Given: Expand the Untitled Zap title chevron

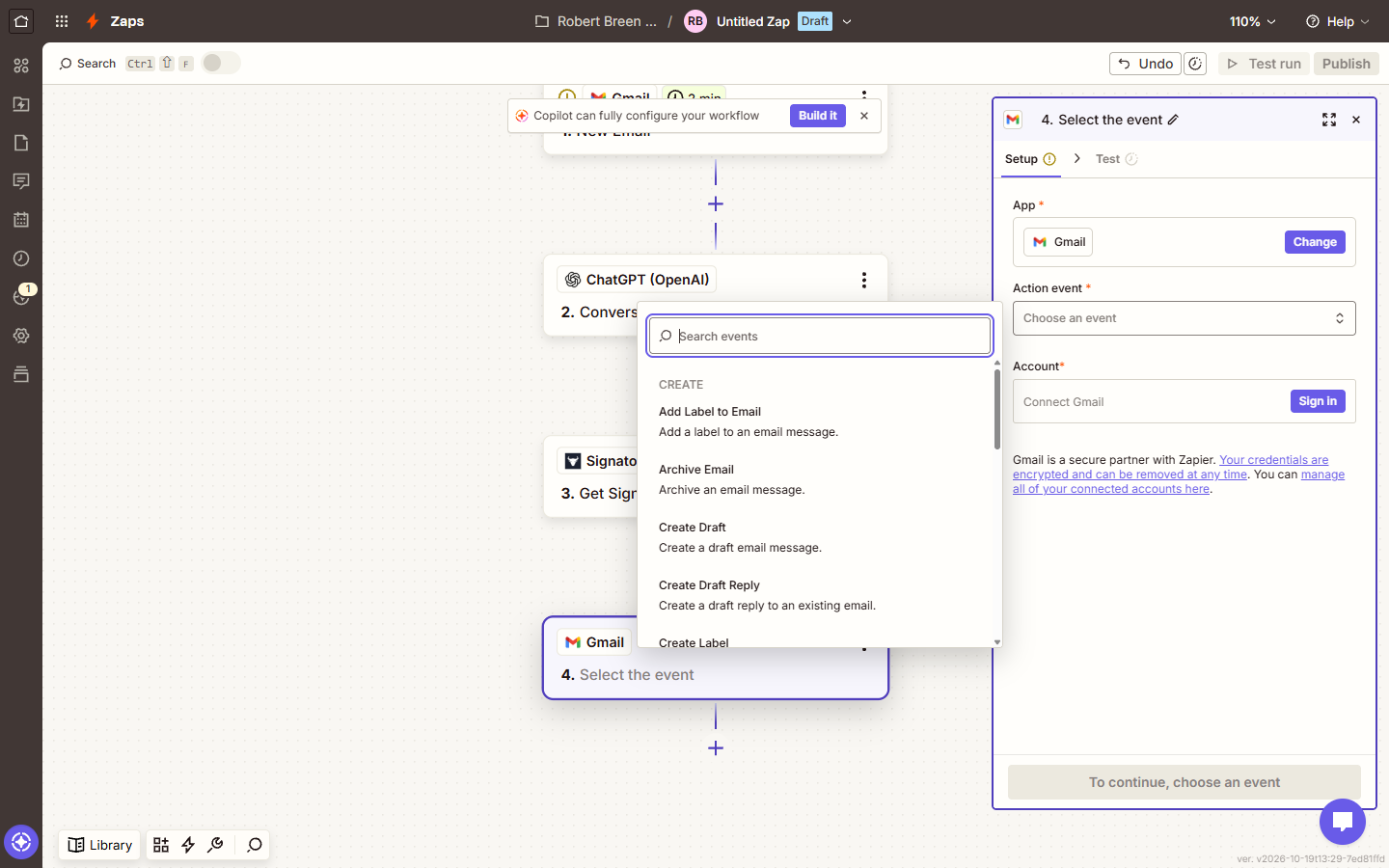Looking at the screenshot, I should pos(847,21).
